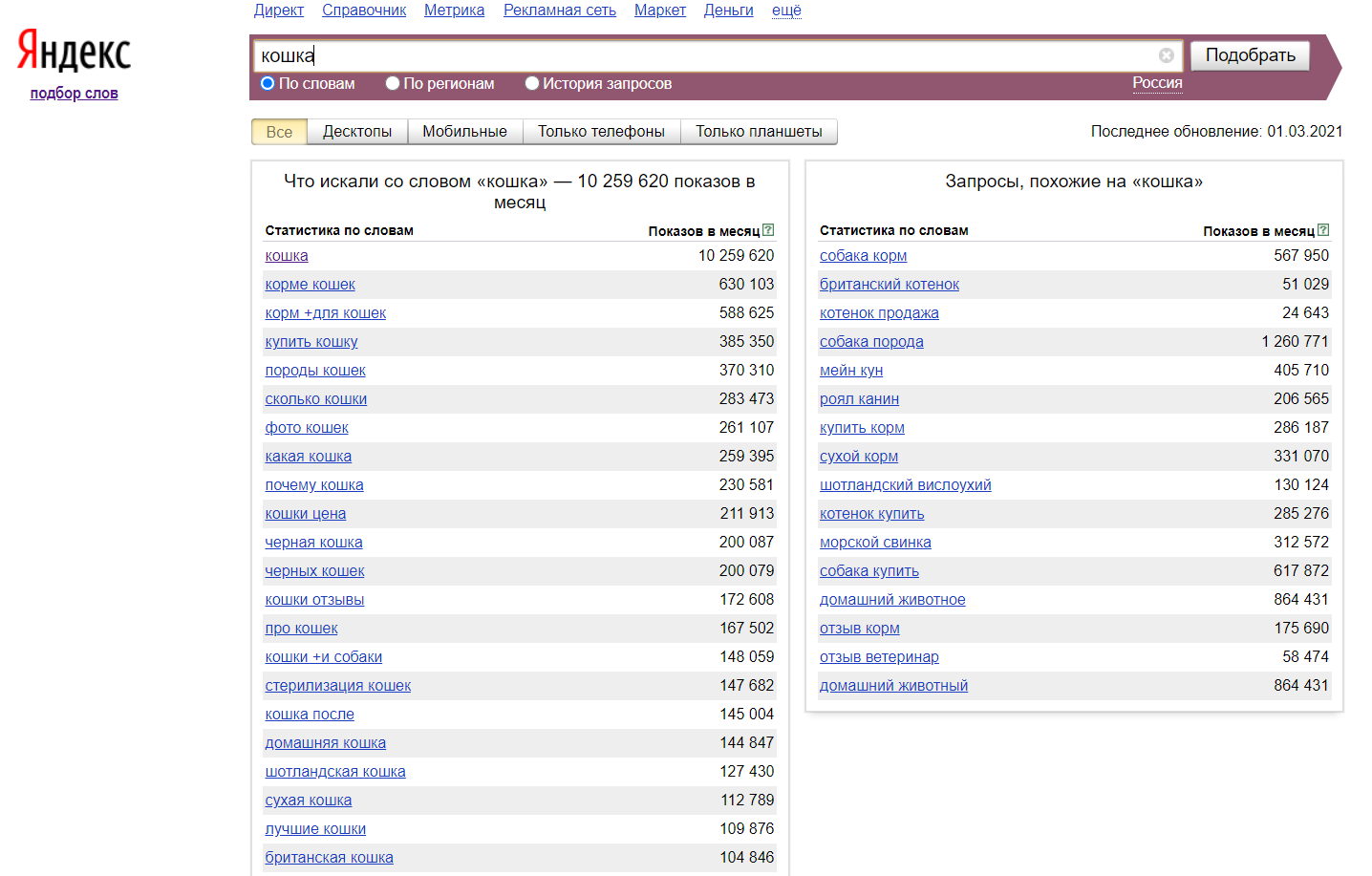The height and width of the screenshot is (876, 1372).
Task: Select the 'По регионам' radio button
Action: pos(392,83)
